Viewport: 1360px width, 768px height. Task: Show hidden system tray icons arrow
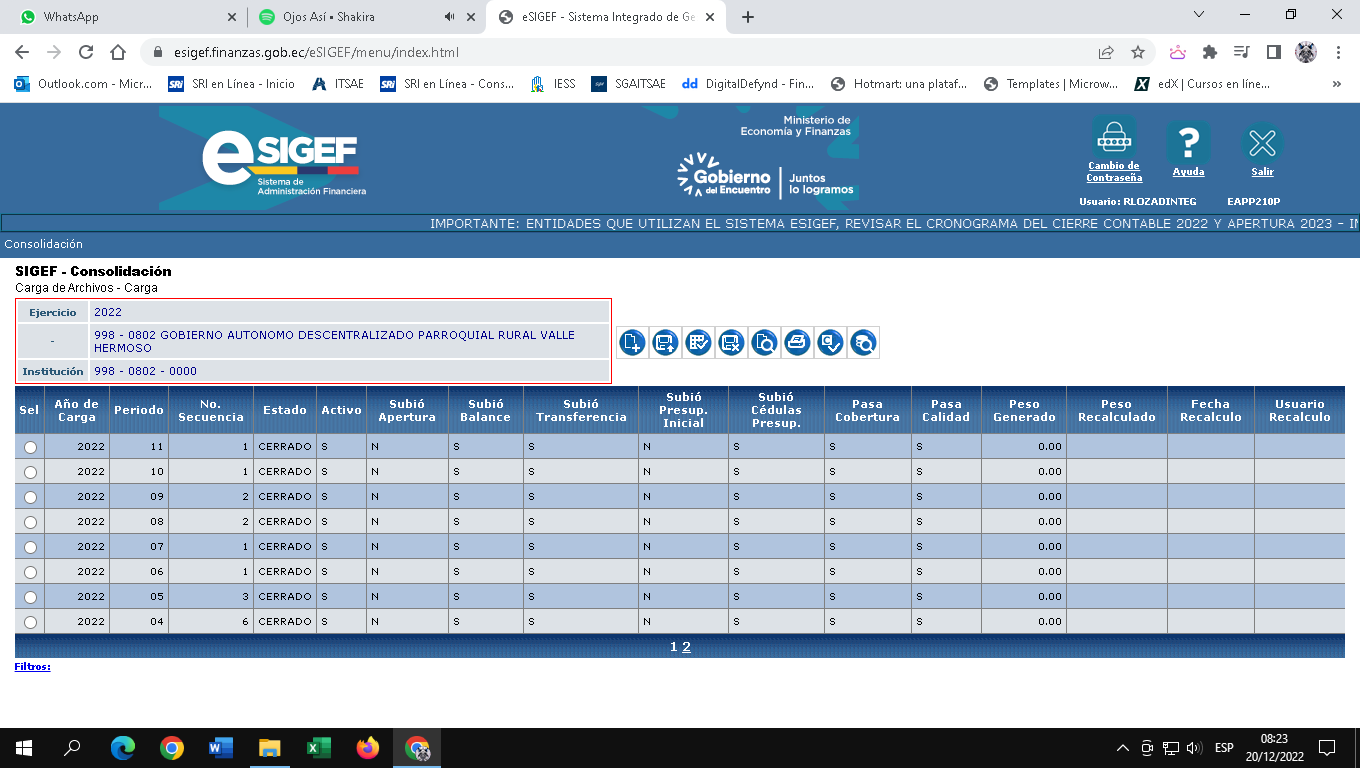(x=1122, y=748)
